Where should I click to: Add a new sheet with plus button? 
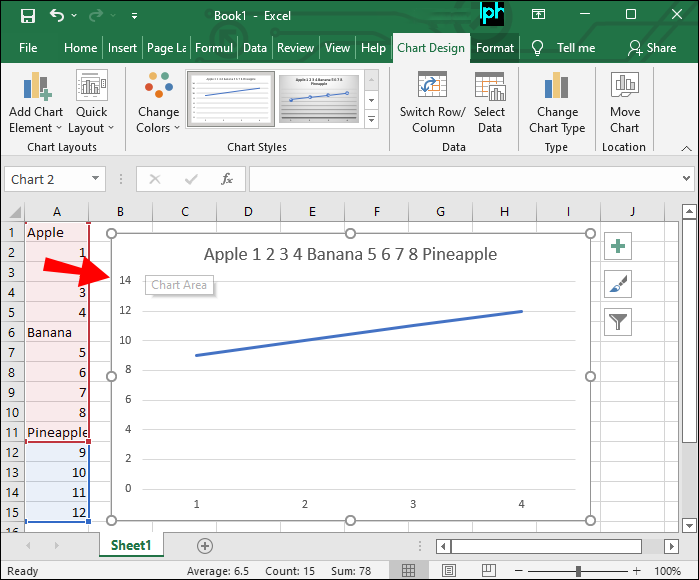coord(205,546)
